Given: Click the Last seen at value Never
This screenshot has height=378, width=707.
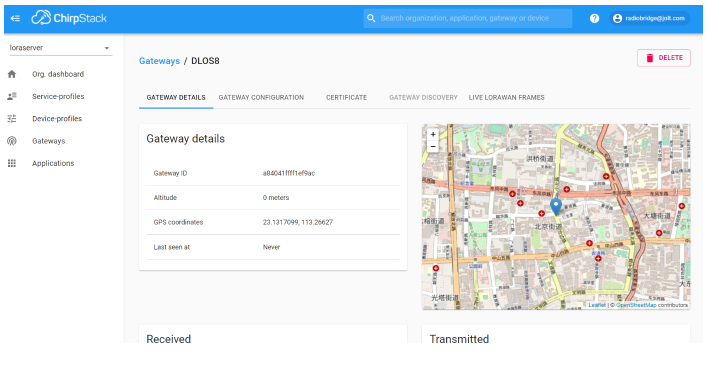Looking at the screenshot, I should click(271, 247).
